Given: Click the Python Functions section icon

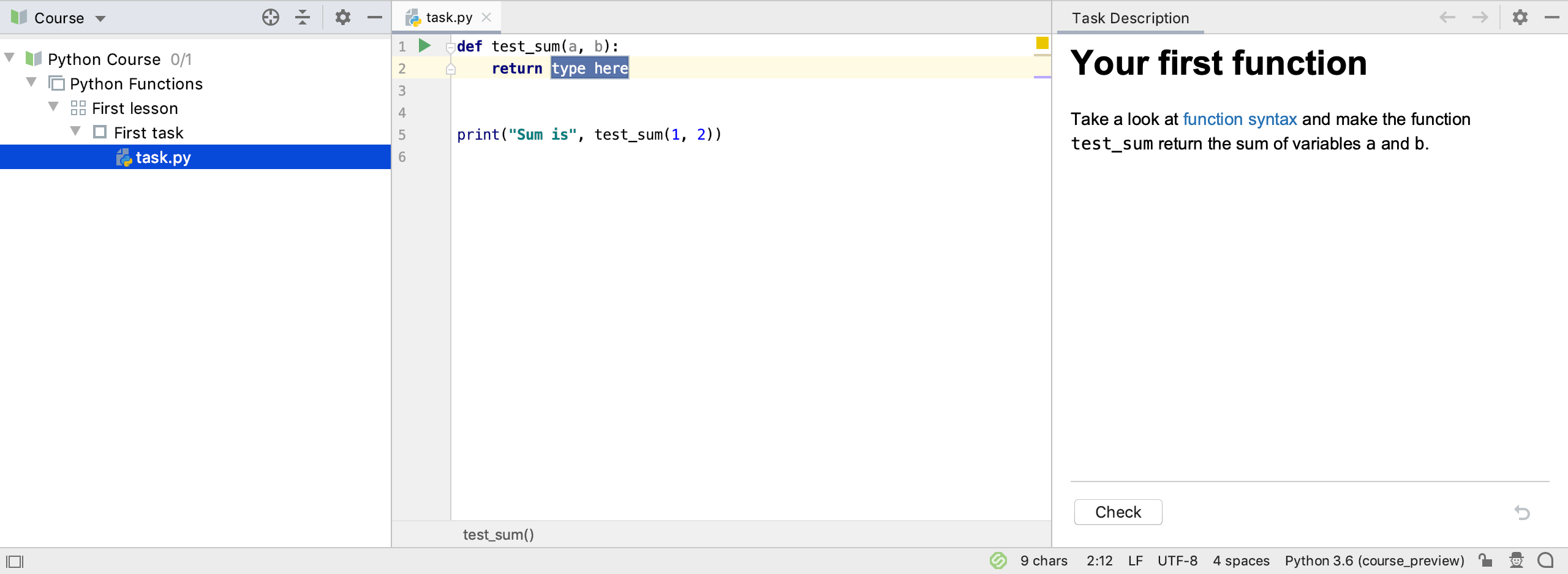Looking at the screenshot, I should click(56, 83).
